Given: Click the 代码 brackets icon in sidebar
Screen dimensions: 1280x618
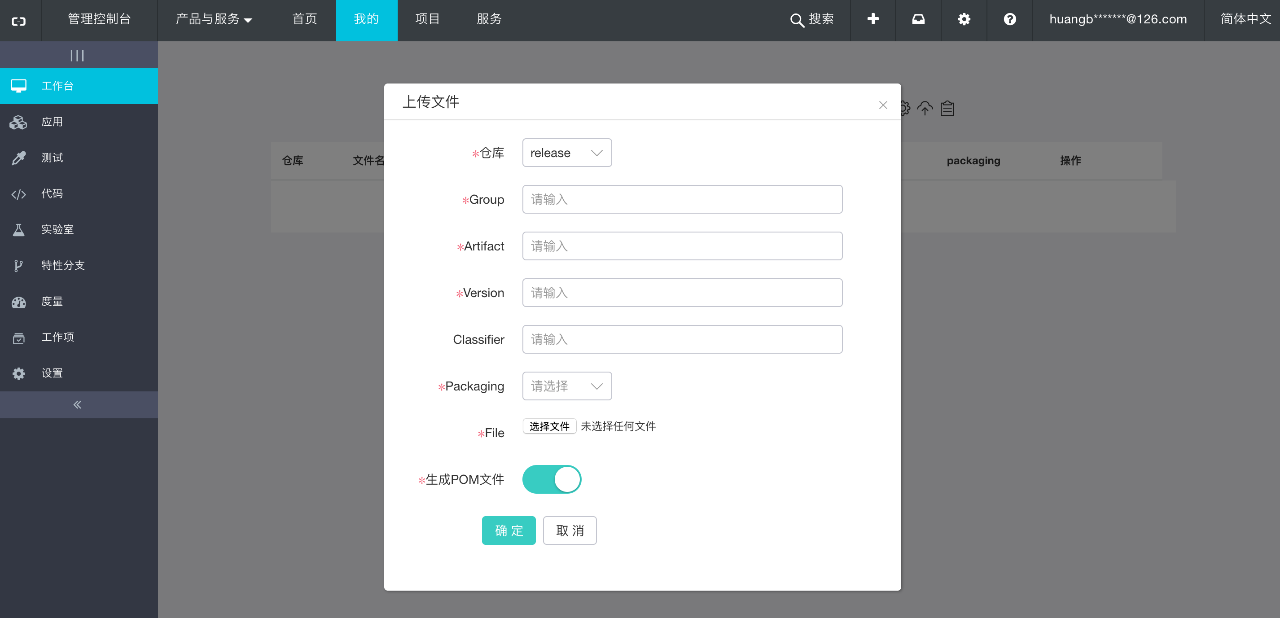Looking at the screenshot, I should click(19, 194).
